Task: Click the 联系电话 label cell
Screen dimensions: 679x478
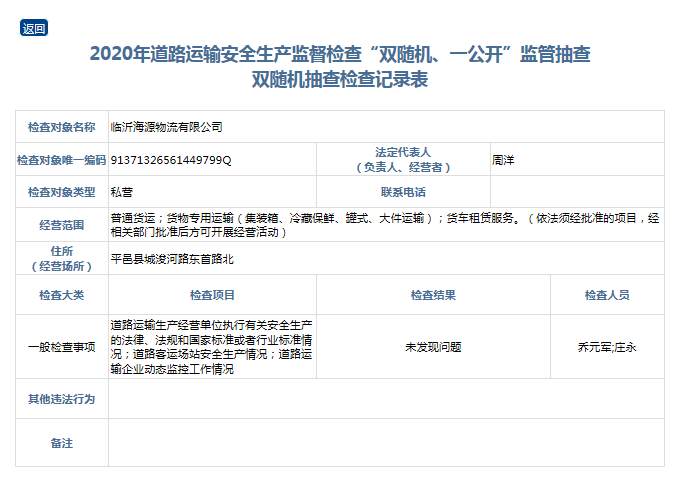Action: (403, 192)
